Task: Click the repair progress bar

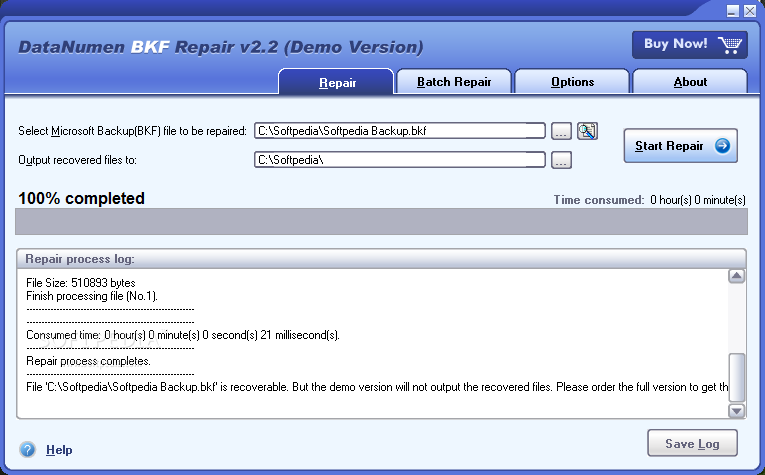Action: 382,221
